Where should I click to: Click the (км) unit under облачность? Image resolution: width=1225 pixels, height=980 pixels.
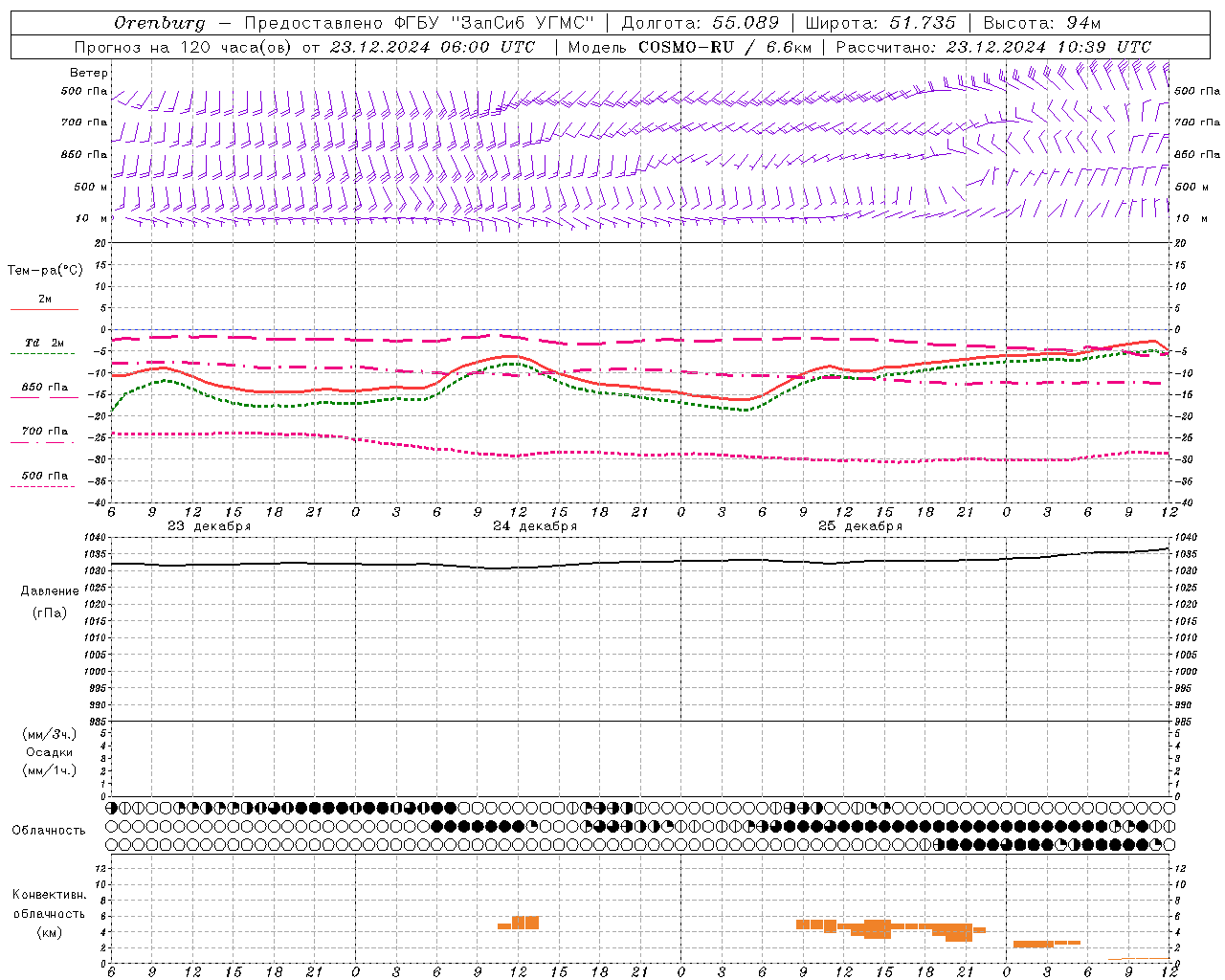[x=50, y=933]
